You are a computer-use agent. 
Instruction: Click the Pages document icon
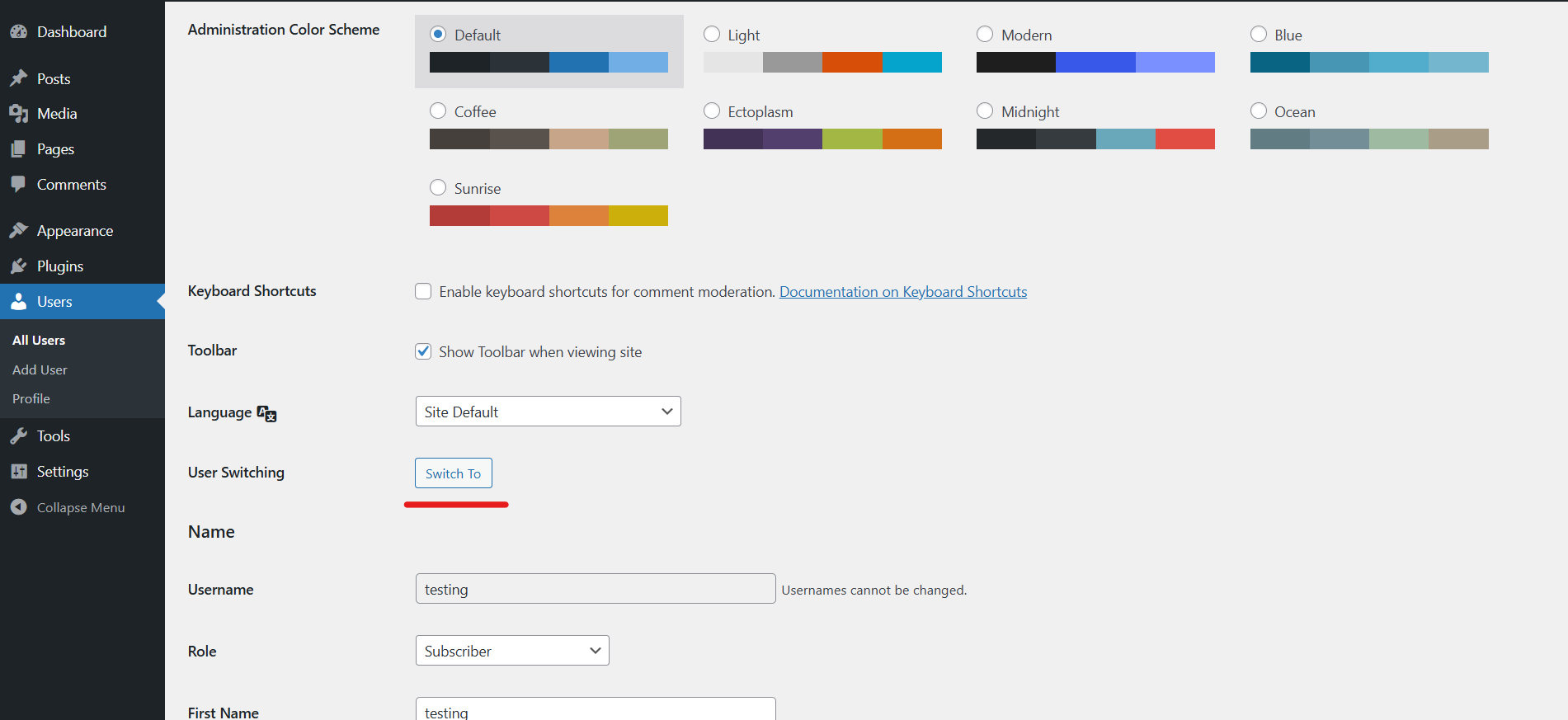[x=19, y=149]
